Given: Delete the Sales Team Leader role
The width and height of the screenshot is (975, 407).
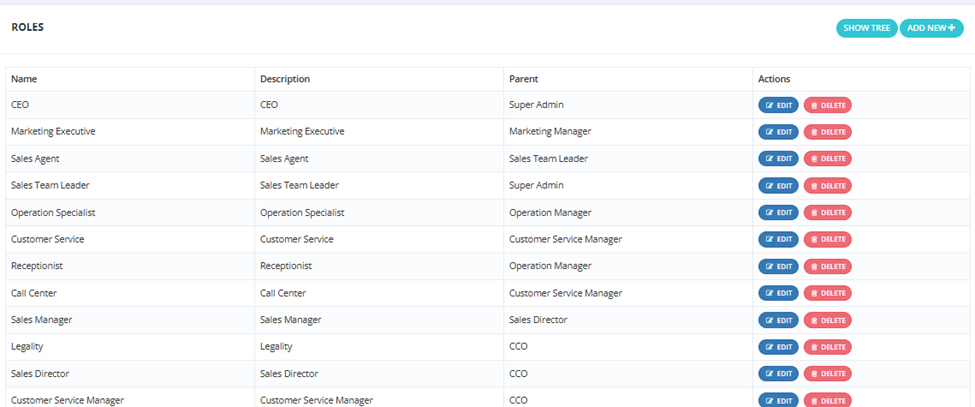Looking at the screenshot, I should click(828, 185).
